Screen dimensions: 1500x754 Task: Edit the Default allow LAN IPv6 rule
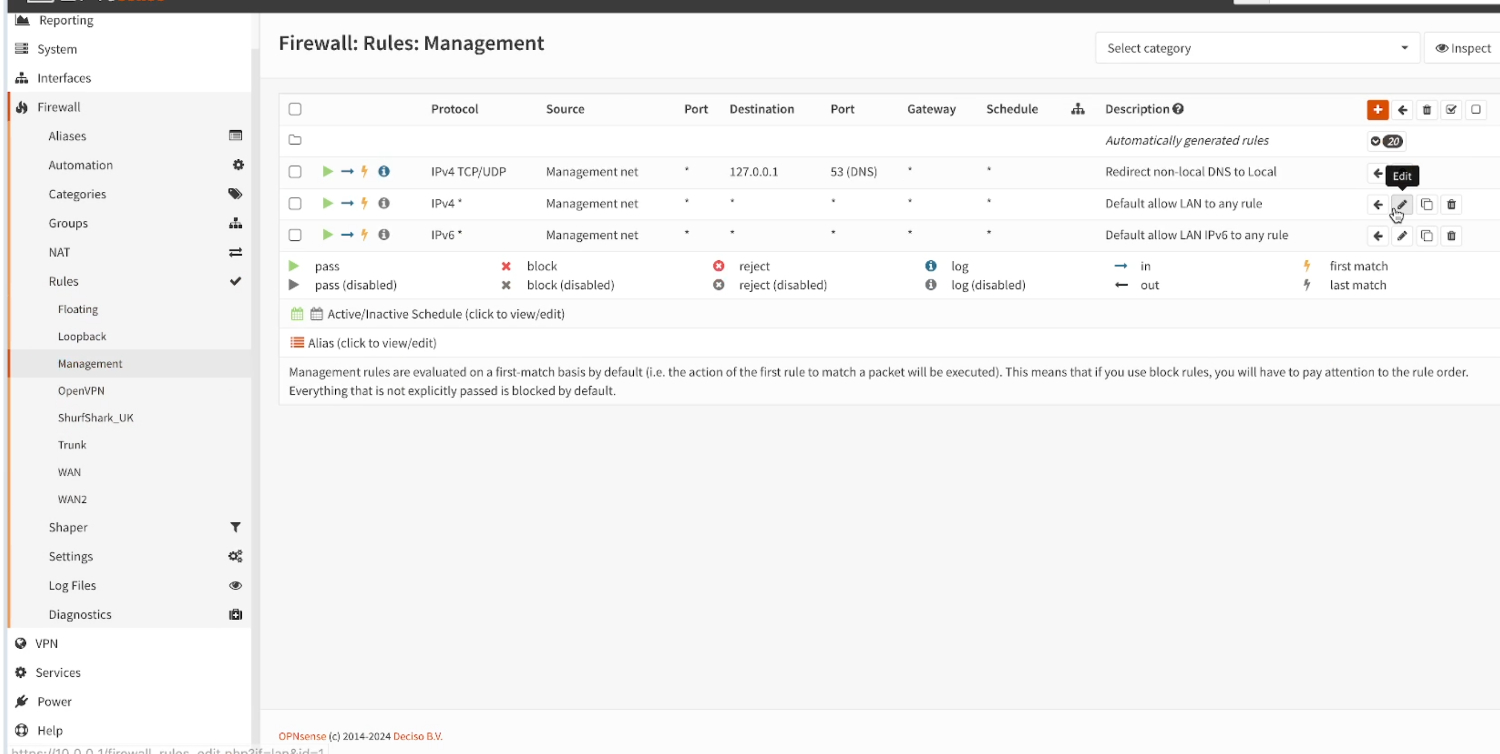1401,235
